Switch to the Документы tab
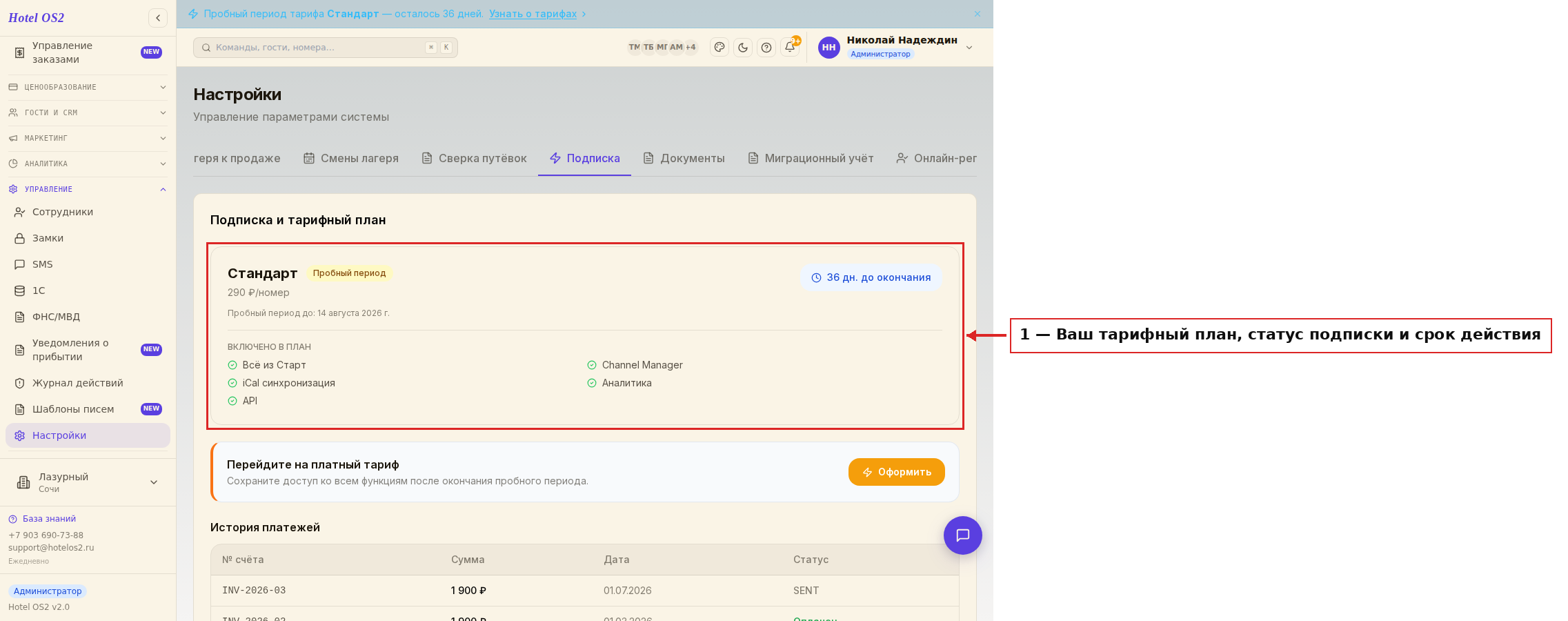This screenshot has width=1568, height=621. [x=684, y=158]
